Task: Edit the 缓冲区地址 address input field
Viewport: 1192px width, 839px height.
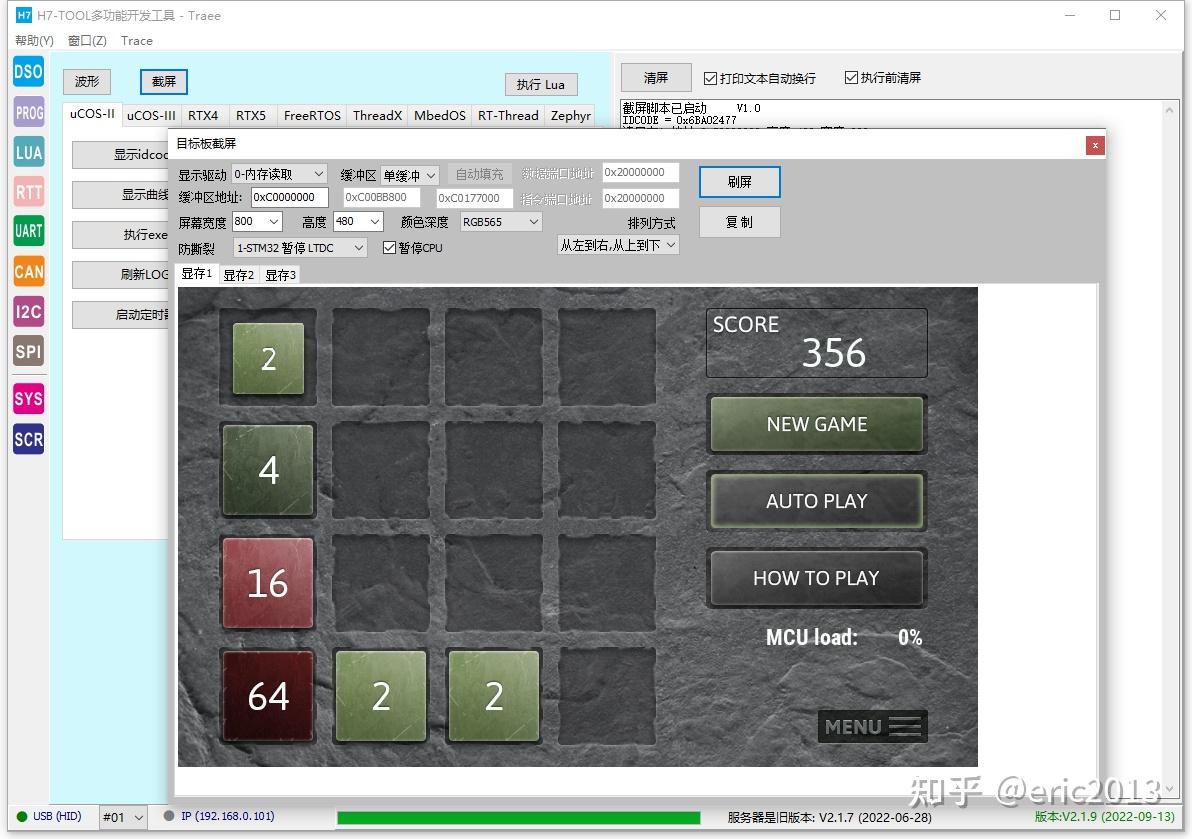Action: [288, 197]
